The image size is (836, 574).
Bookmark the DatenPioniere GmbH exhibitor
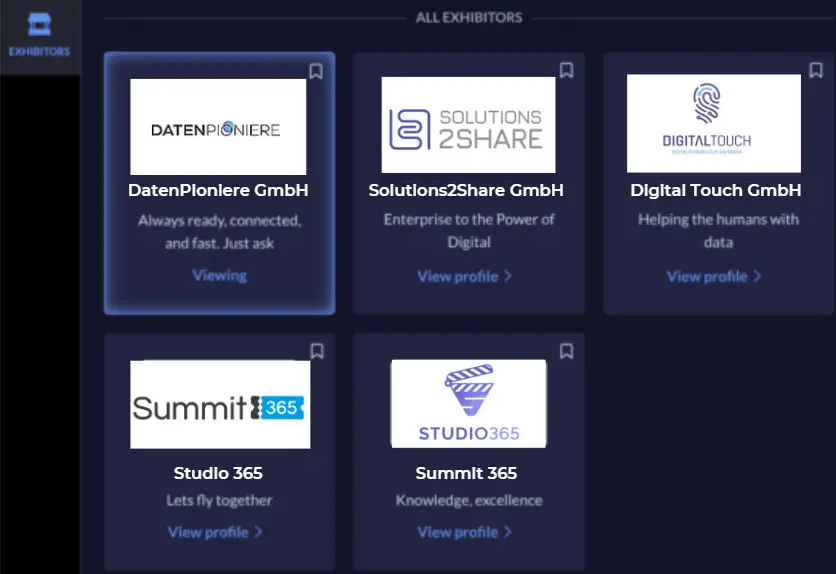point(316,71)
